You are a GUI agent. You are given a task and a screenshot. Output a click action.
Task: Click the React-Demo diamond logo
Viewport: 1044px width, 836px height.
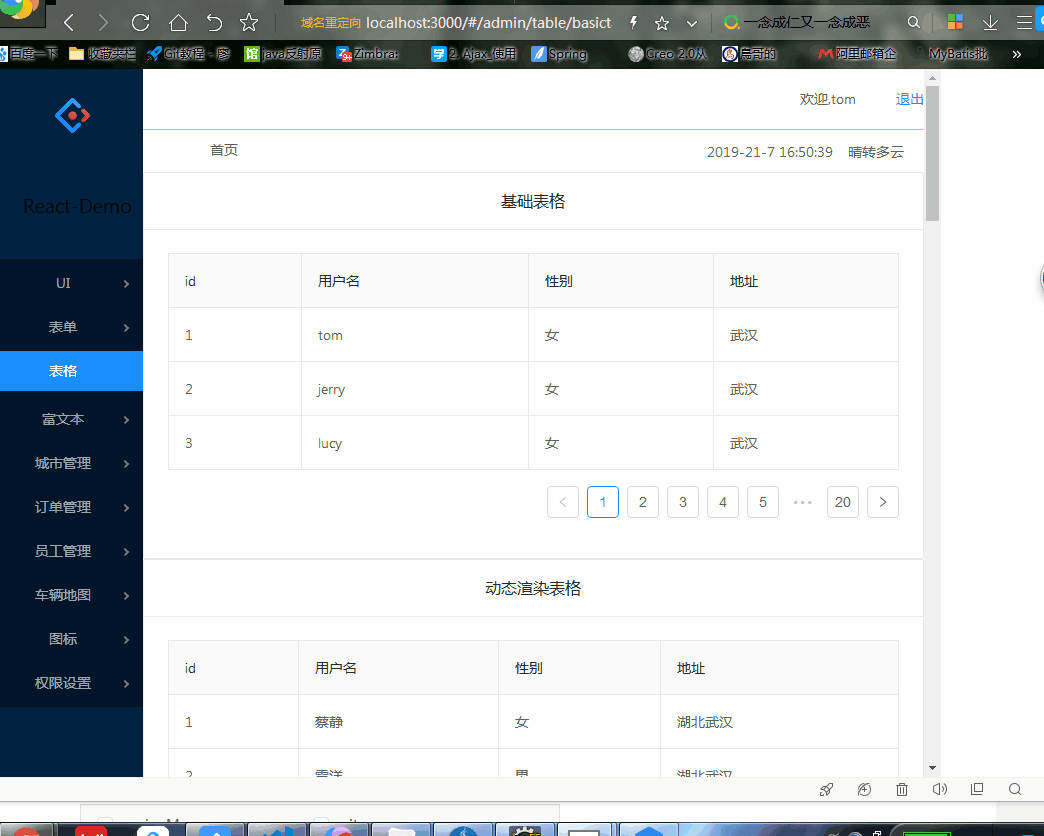point(71,114)
